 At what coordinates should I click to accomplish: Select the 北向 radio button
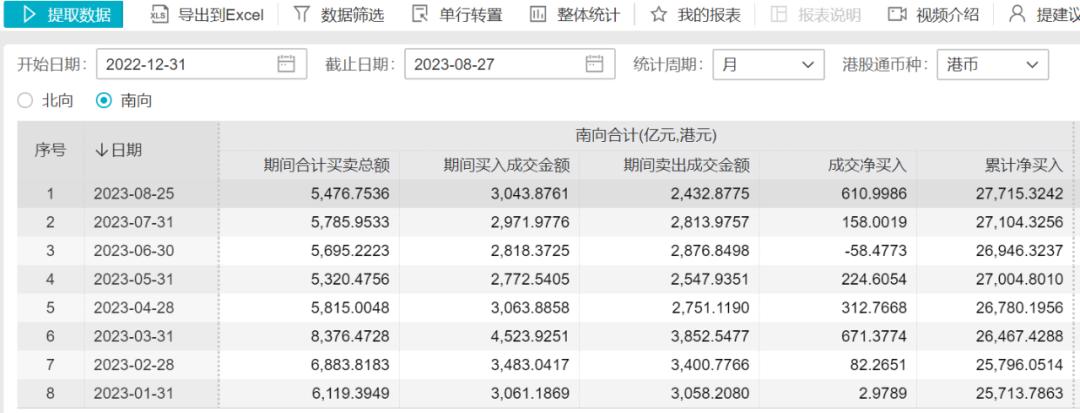point(27,101)
